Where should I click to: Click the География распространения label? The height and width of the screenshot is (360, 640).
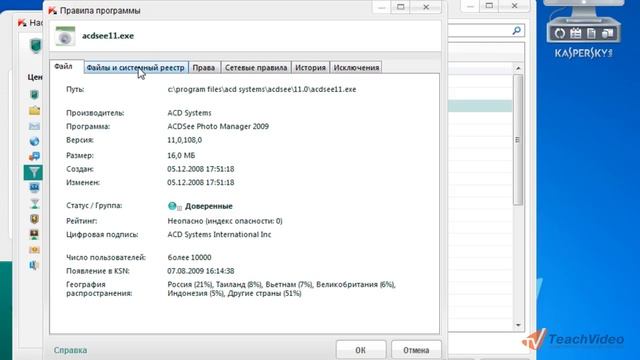[99, 289]
